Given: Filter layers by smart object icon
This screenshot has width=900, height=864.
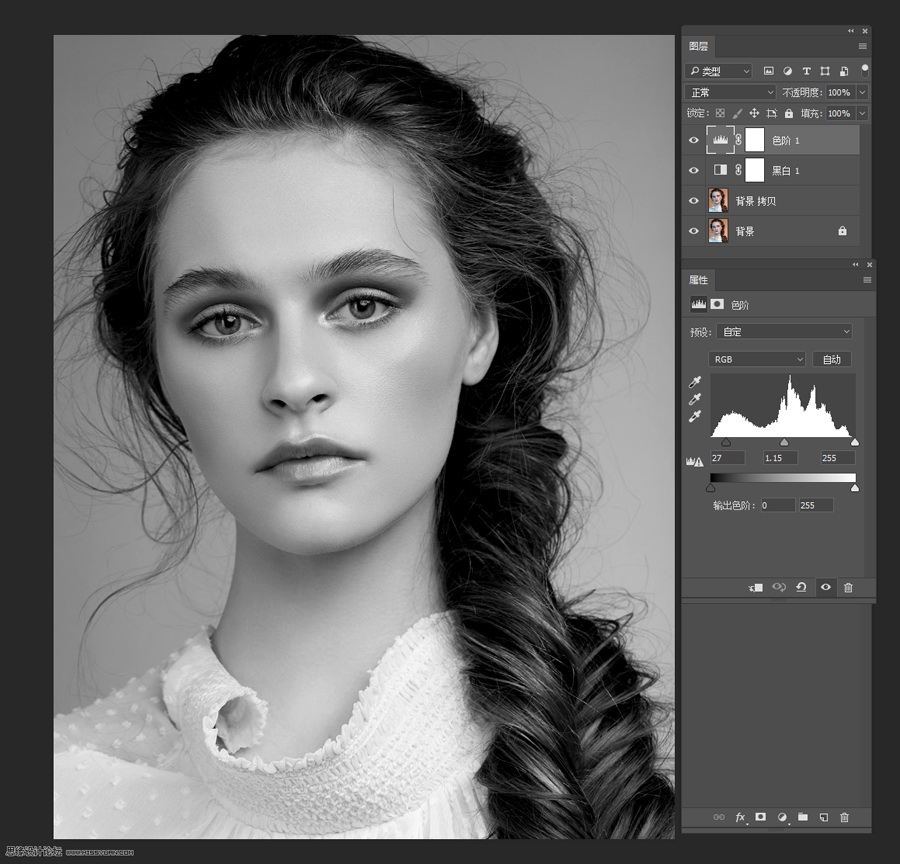Looking at the screenshot, I should pyautogui.click(x=844, y=71).
